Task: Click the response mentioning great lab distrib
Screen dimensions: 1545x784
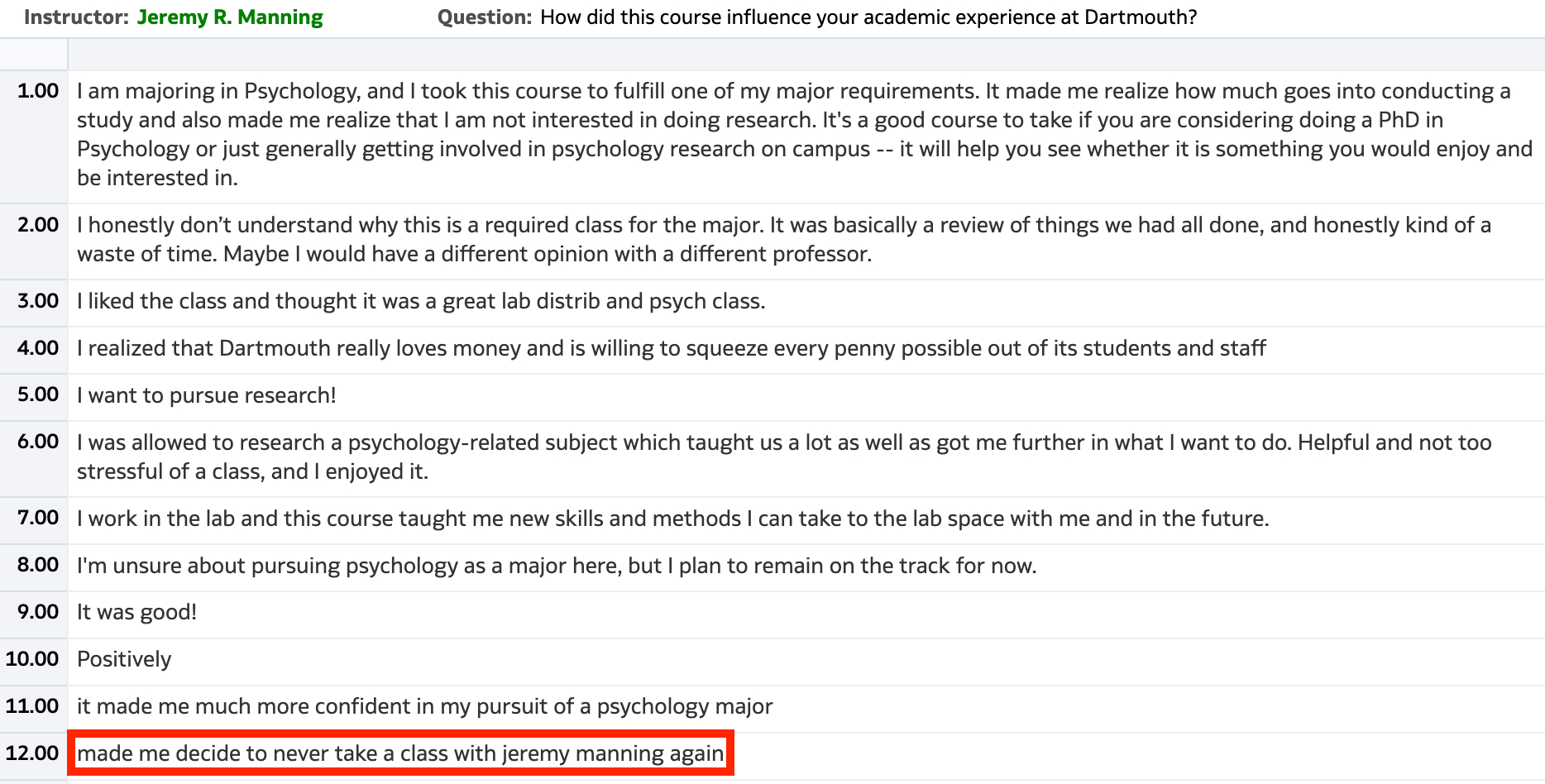Action: [x=421, y=301]
